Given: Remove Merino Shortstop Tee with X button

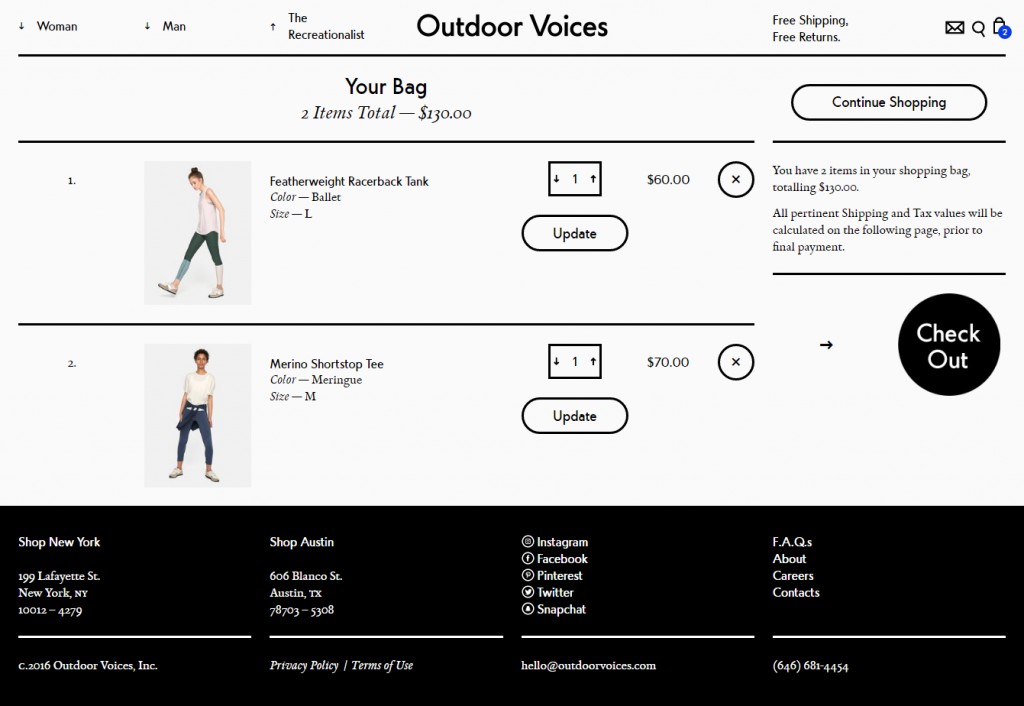Looking at the screenshot, I should 735,362.
